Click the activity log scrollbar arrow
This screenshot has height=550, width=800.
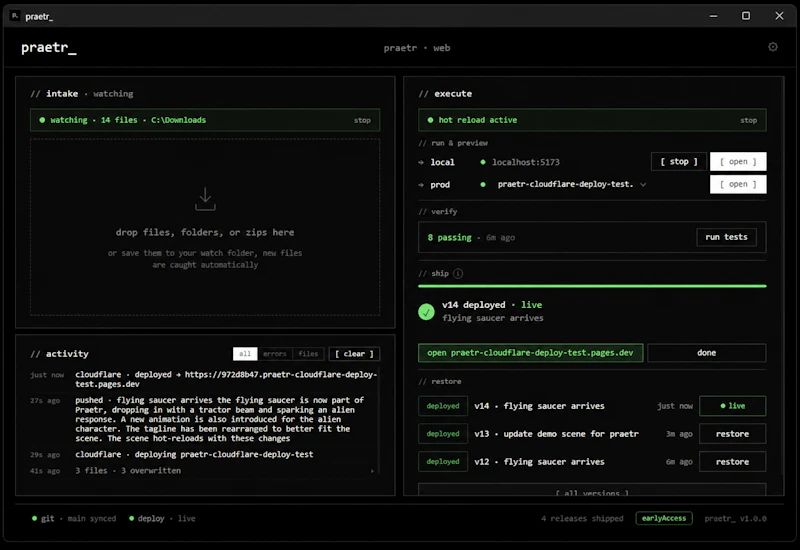tap(372, 471)
